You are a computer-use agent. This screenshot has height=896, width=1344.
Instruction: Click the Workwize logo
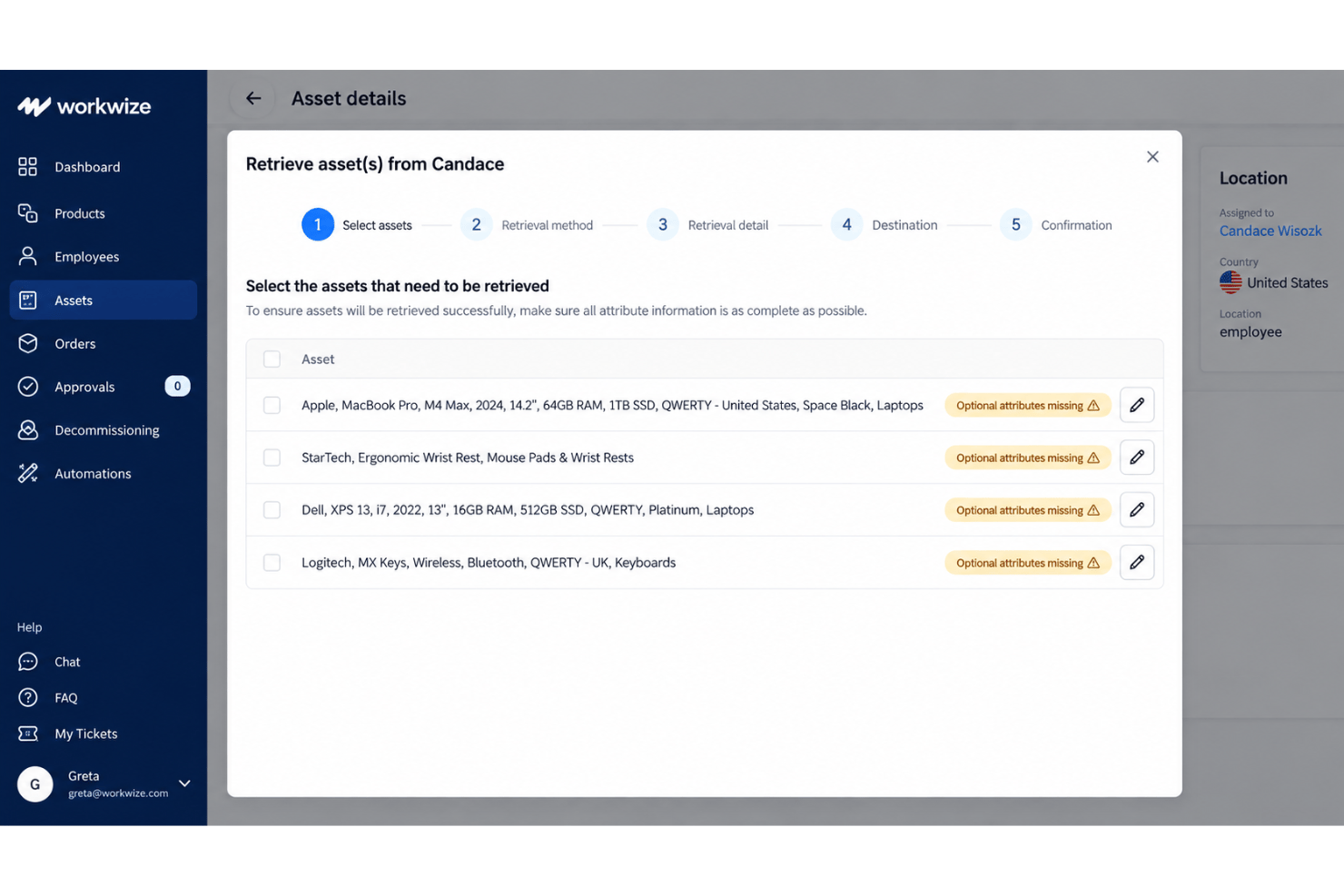pos(84,106)
